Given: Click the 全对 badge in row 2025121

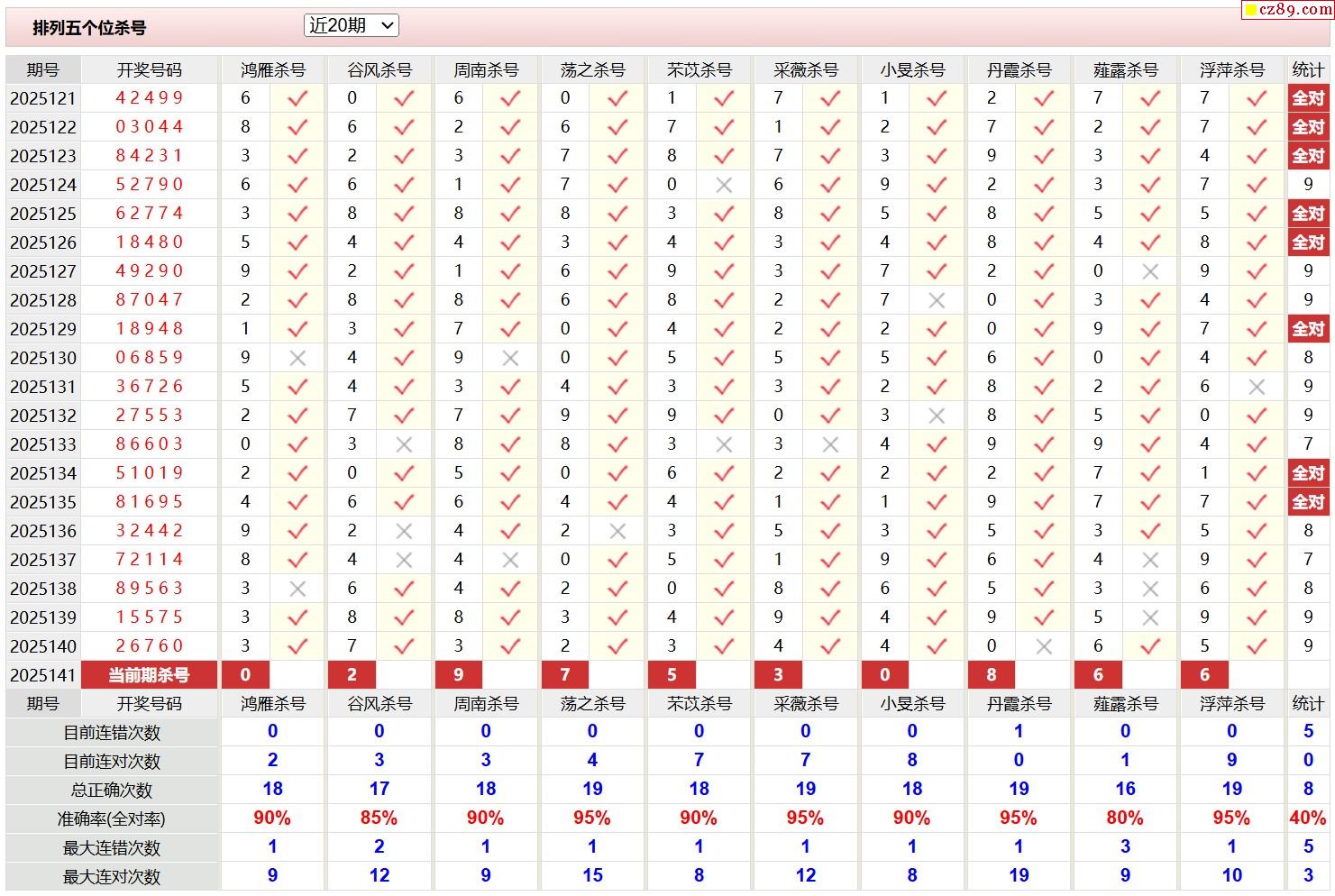Looking at the screenshot, I should pos(1308,98).
